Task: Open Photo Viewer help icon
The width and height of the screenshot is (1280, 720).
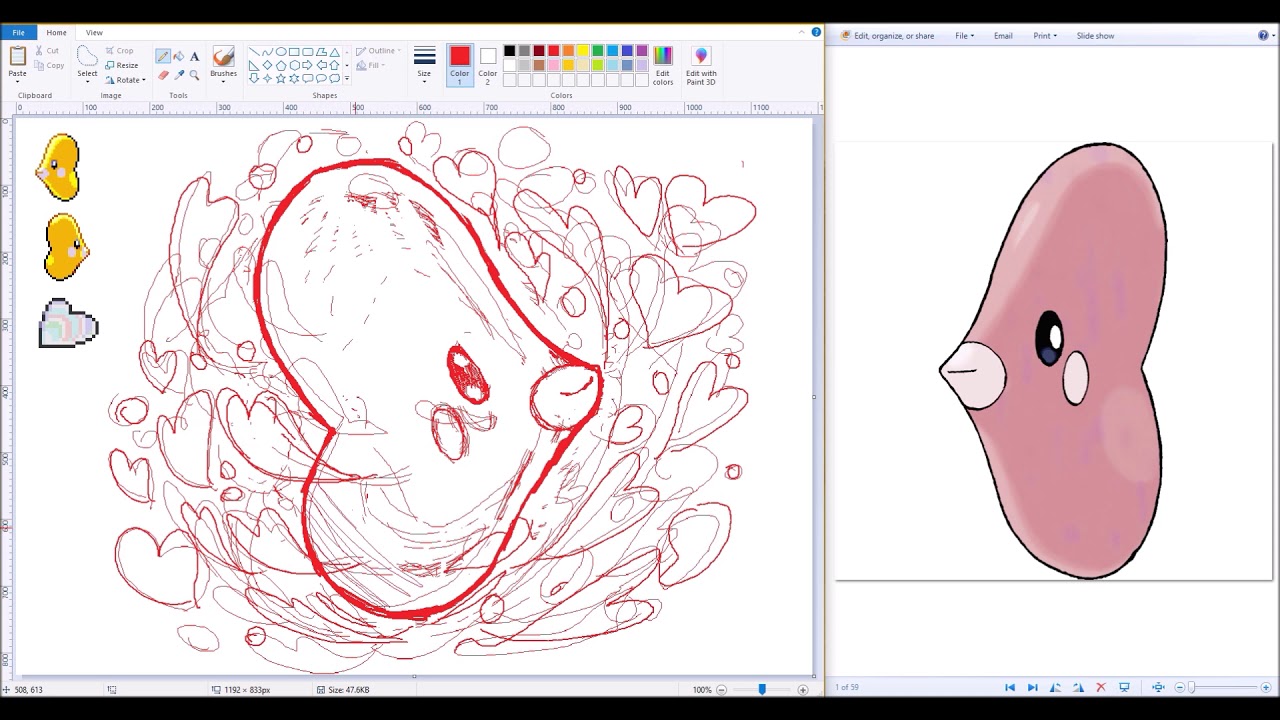Action: (x=1263, y=35)
